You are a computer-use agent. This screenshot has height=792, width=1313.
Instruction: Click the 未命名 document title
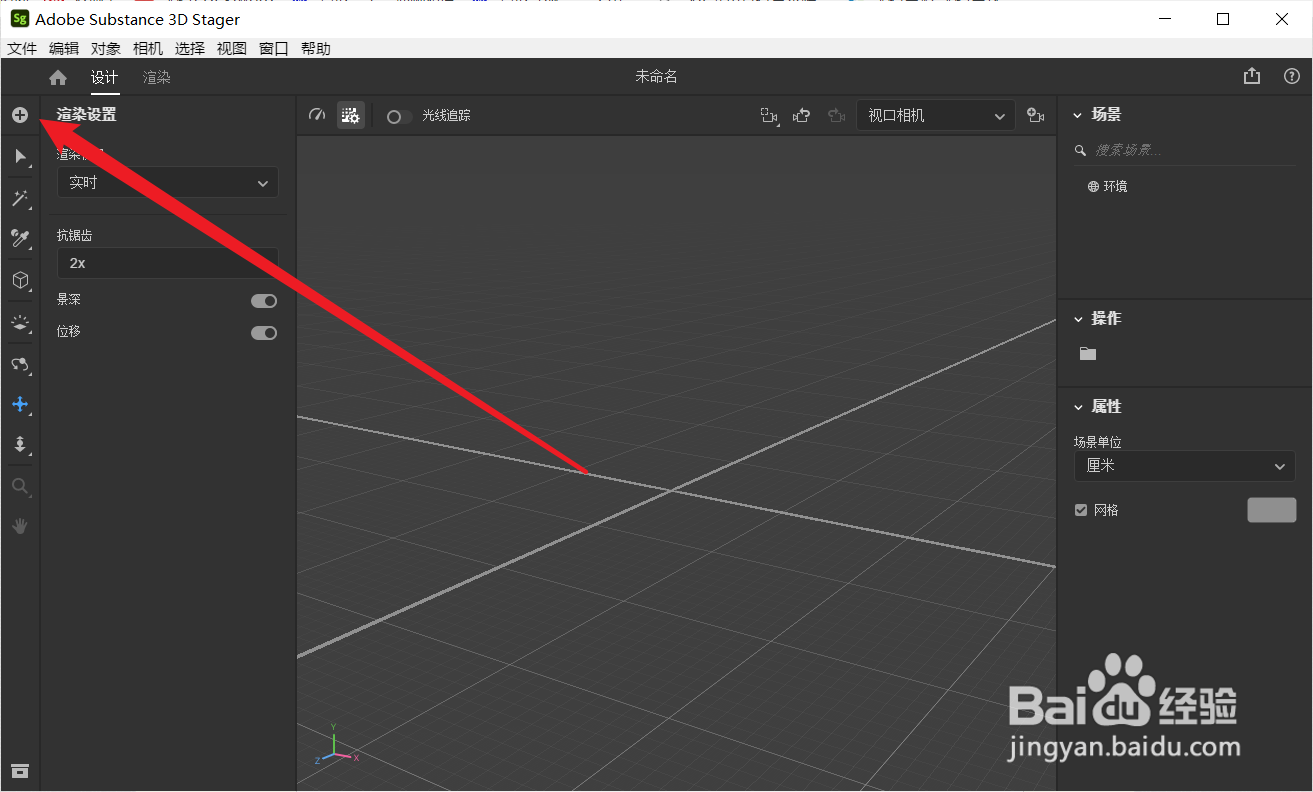pos(657,77)
